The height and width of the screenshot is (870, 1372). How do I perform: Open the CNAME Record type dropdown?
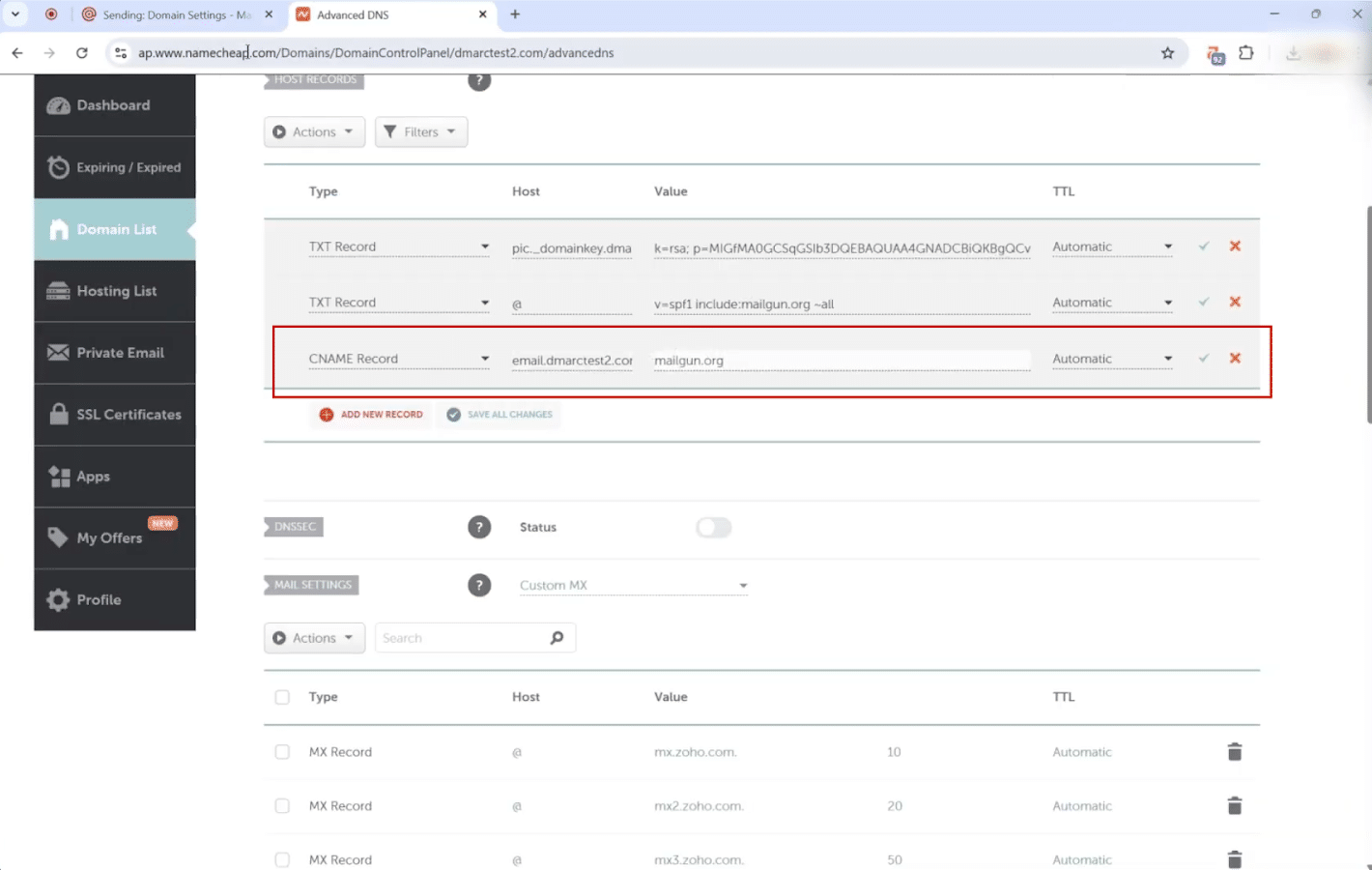coord(398,359)
